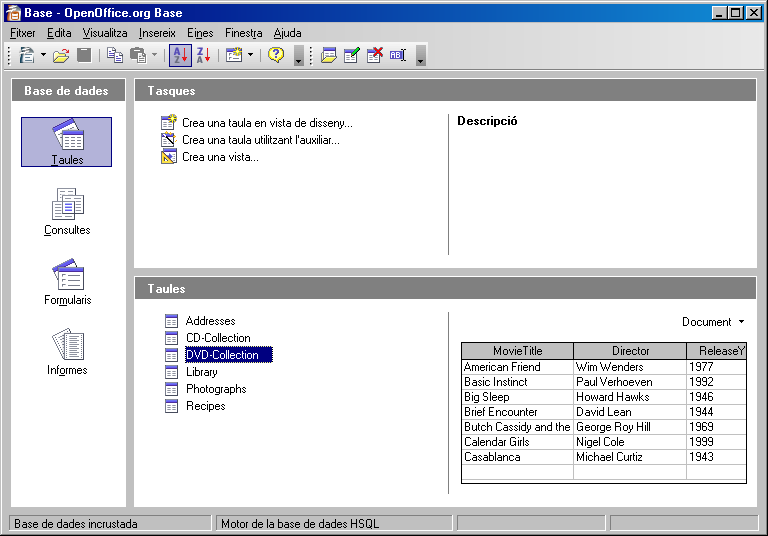
Task: Select the Photographs table
Action: tap(216, 389)
